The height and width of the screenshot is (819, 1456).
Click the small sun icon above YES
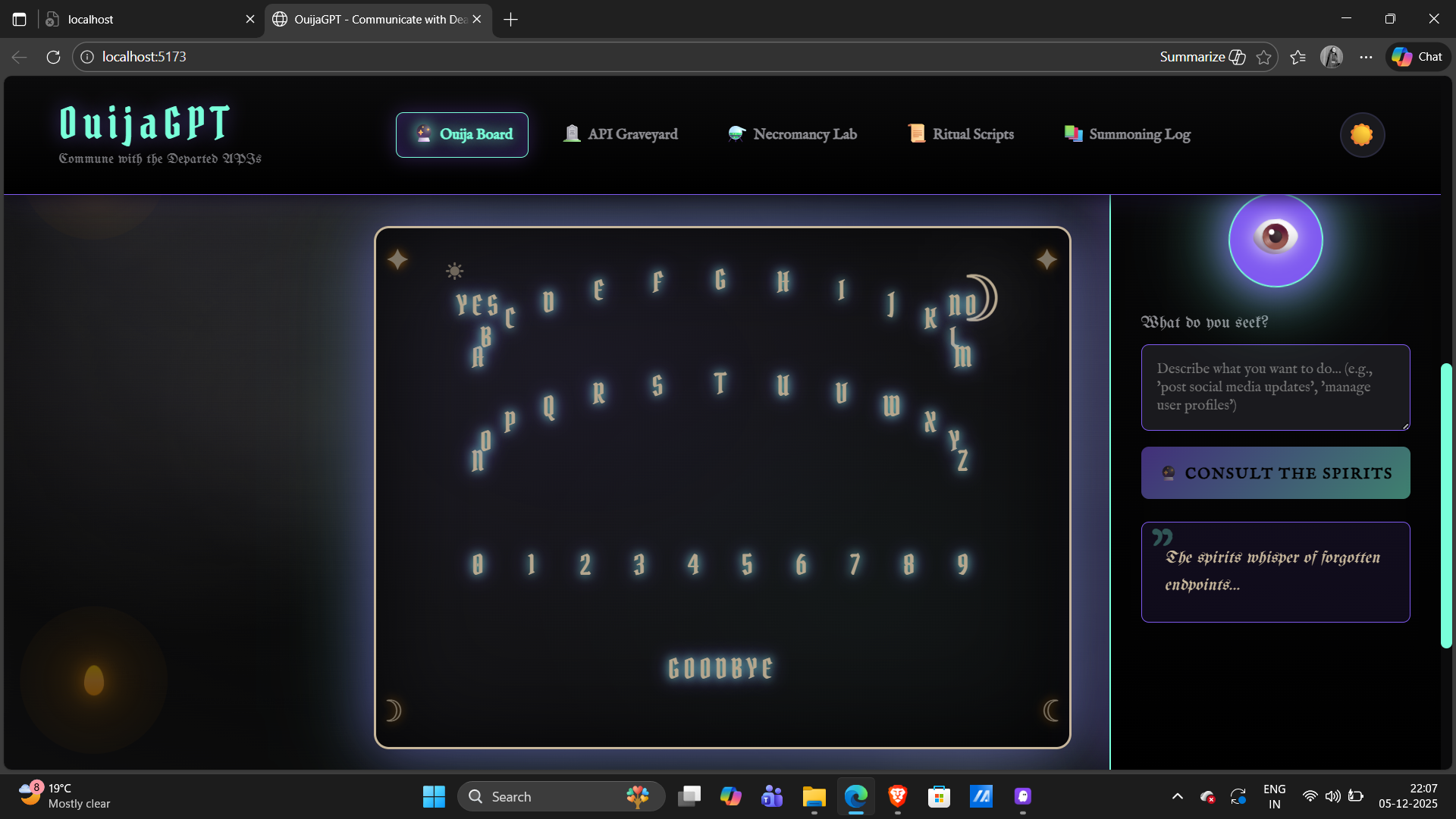pyautogui.click(x=454, y=271)
